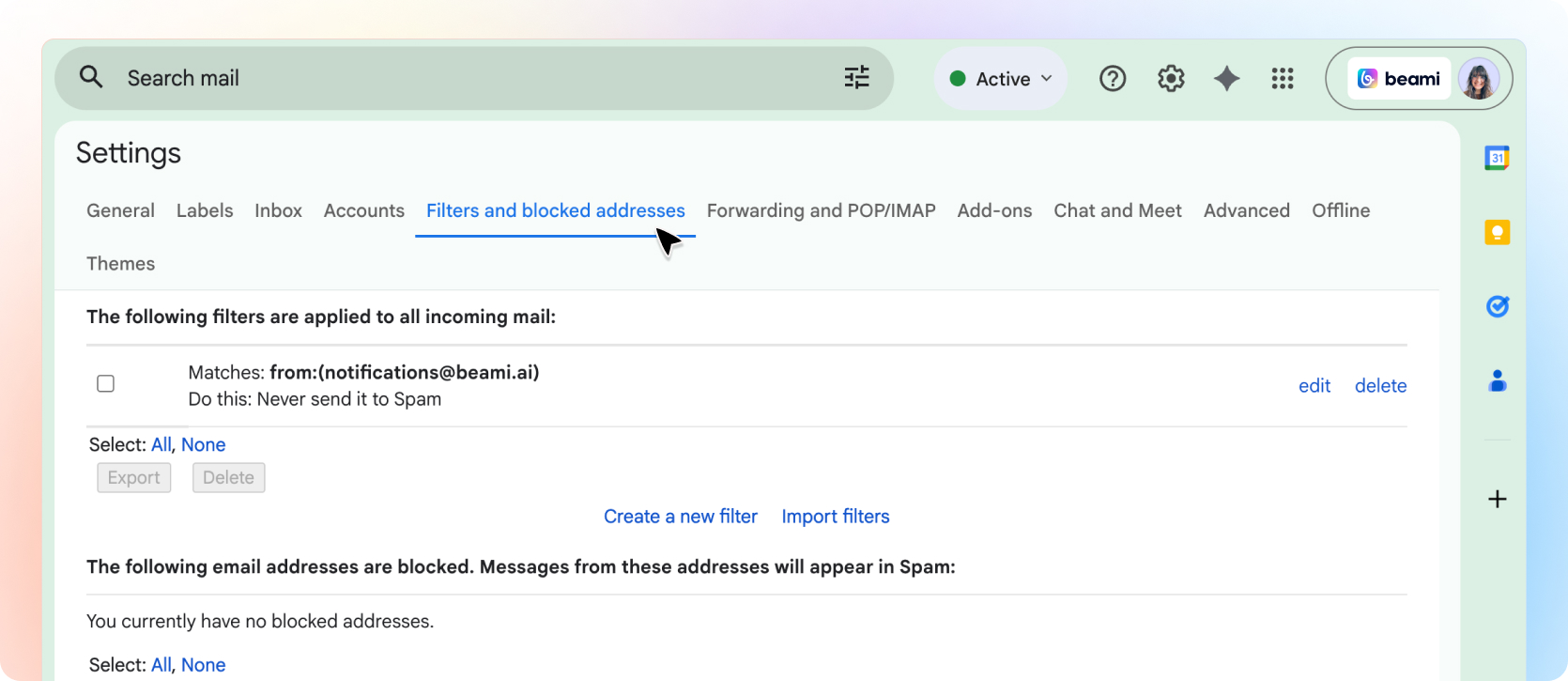The image size is (1568, 681).
Task: Switch to the Labels tab
Action: pyautogui.click(x=205, y=210)
